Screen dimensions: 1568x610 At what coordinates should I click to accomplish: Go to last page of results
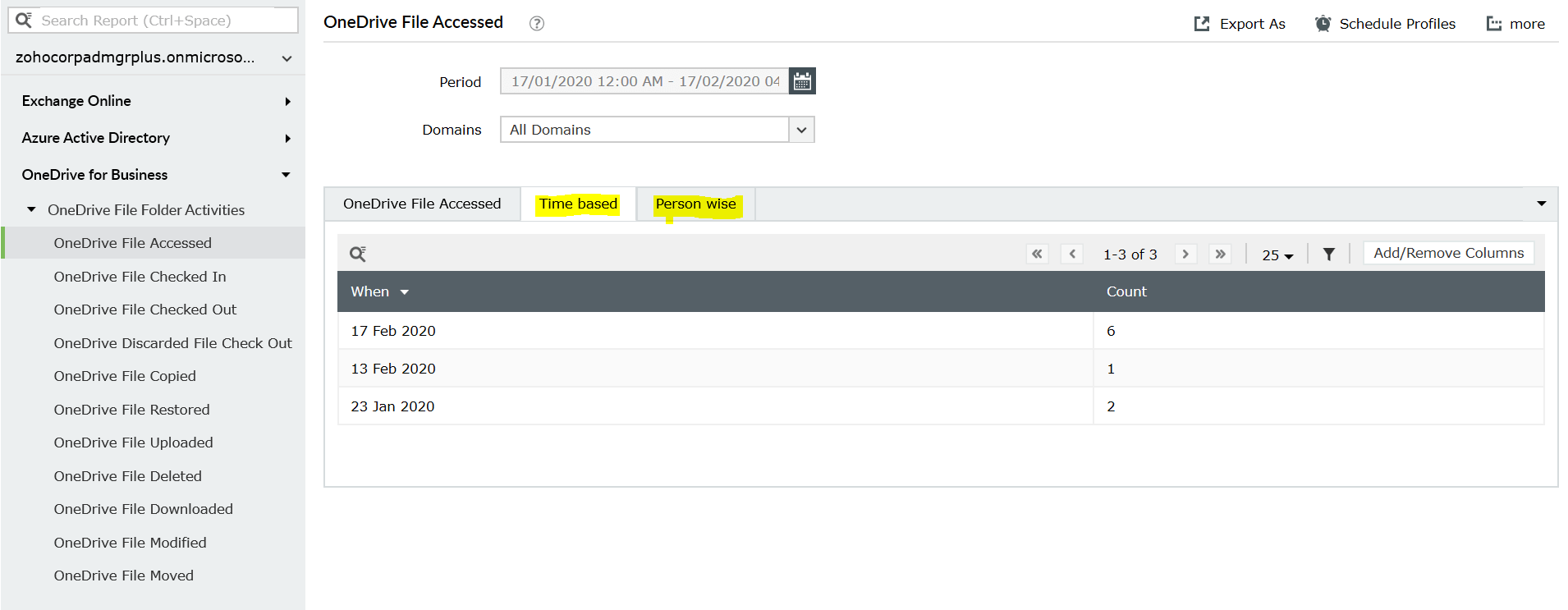1221,254
